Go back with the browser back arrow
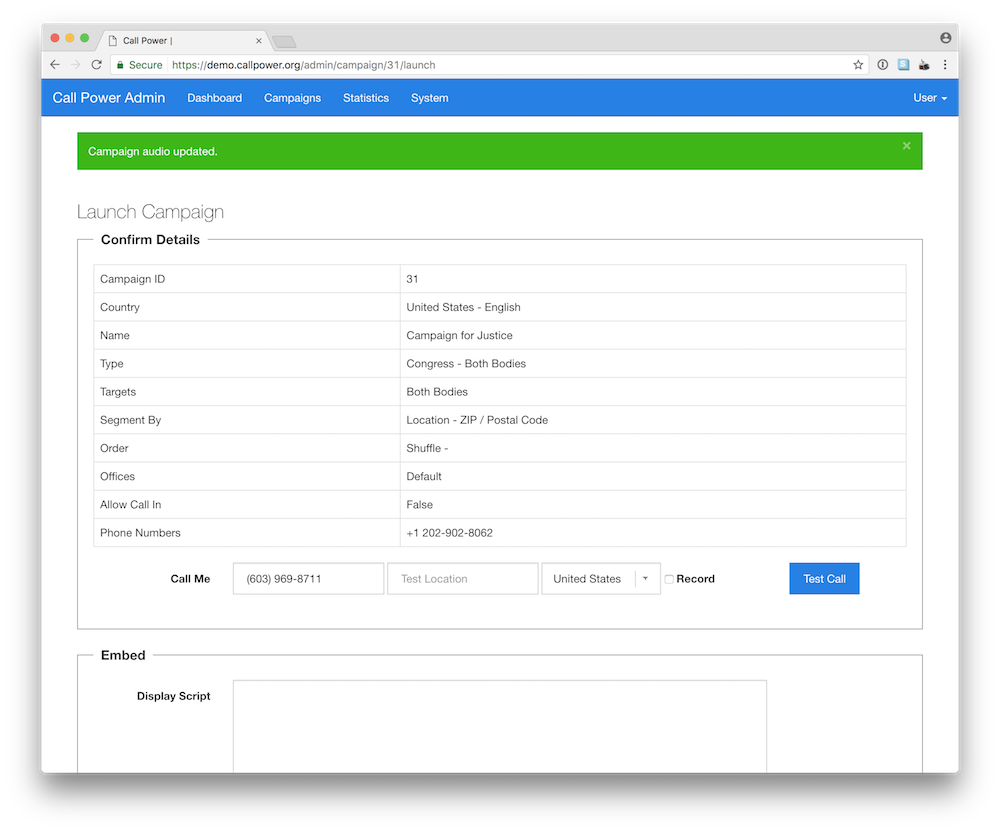The width and height of the screenshot is (1000, 832). coord(55,64)
